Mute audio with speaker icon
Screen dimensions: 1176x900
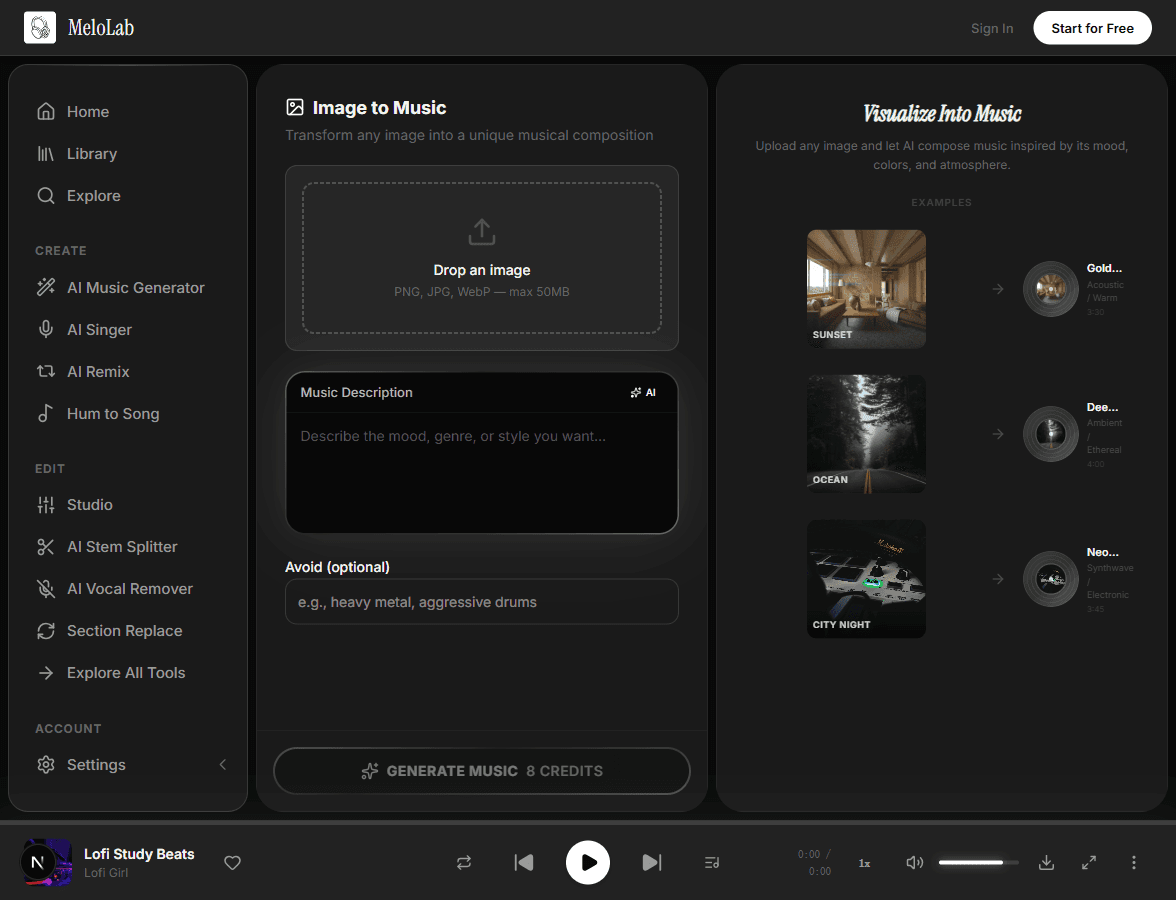coord(914,862)
